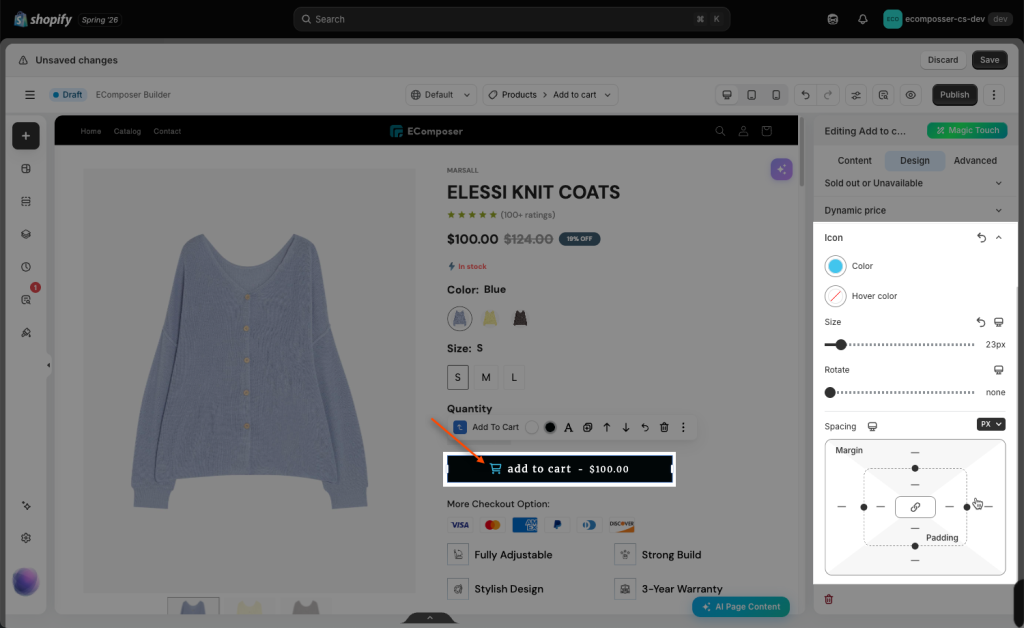Collapse left sidebar with the small arrow handle
This screenshot has height=628, width=1024.
[x=48, y=365]
